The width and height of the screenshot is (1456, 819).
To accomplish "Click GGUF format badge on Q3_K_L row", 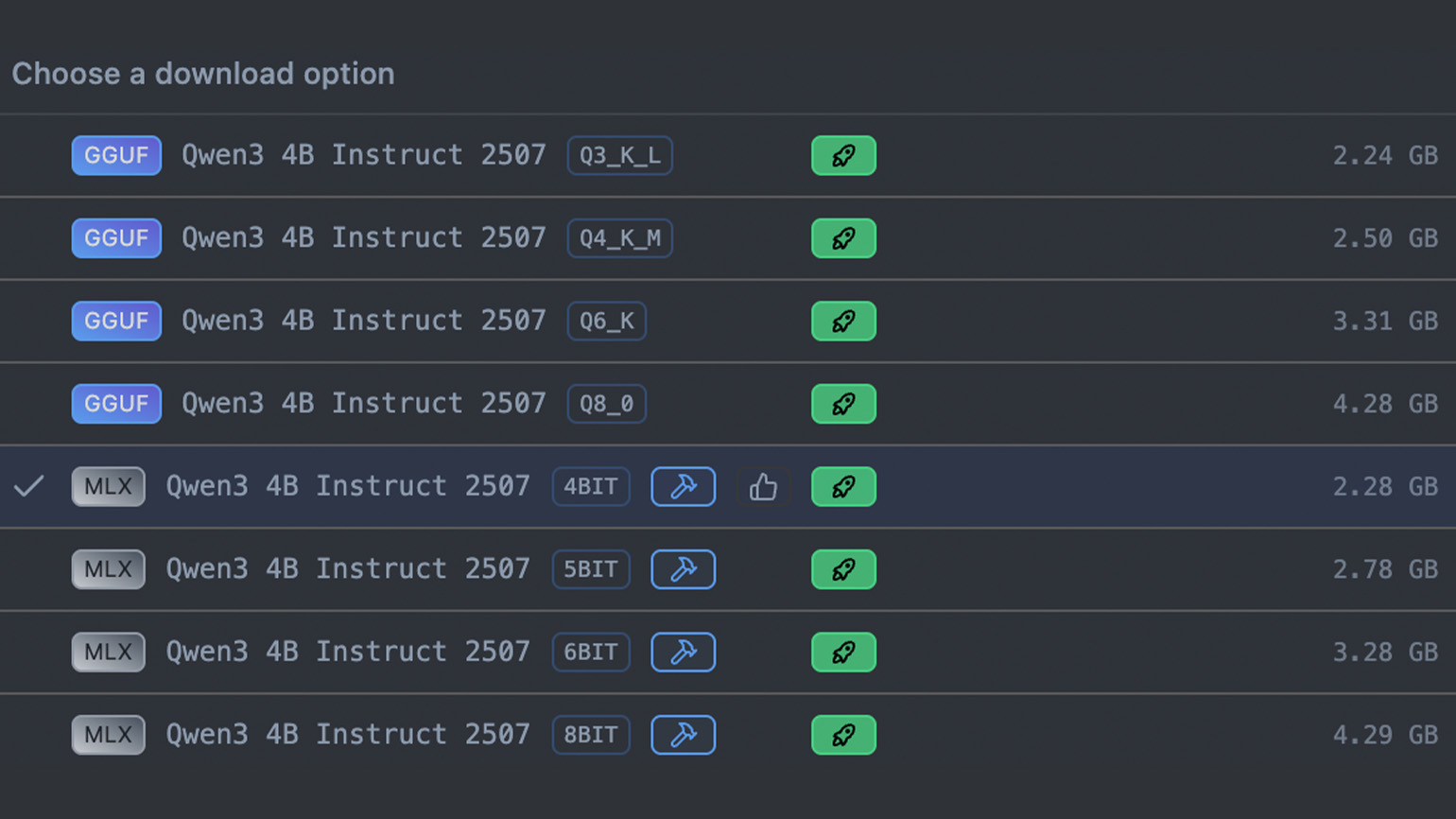I will point(116,156).
